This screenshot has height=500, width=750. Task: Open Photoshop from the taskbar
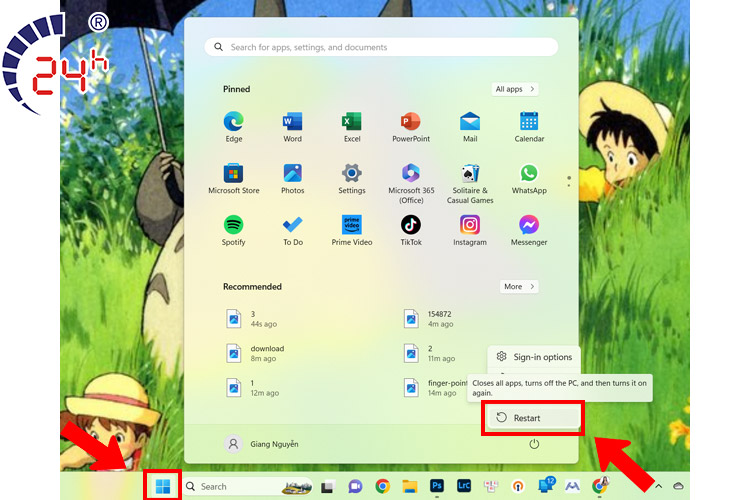437,486
